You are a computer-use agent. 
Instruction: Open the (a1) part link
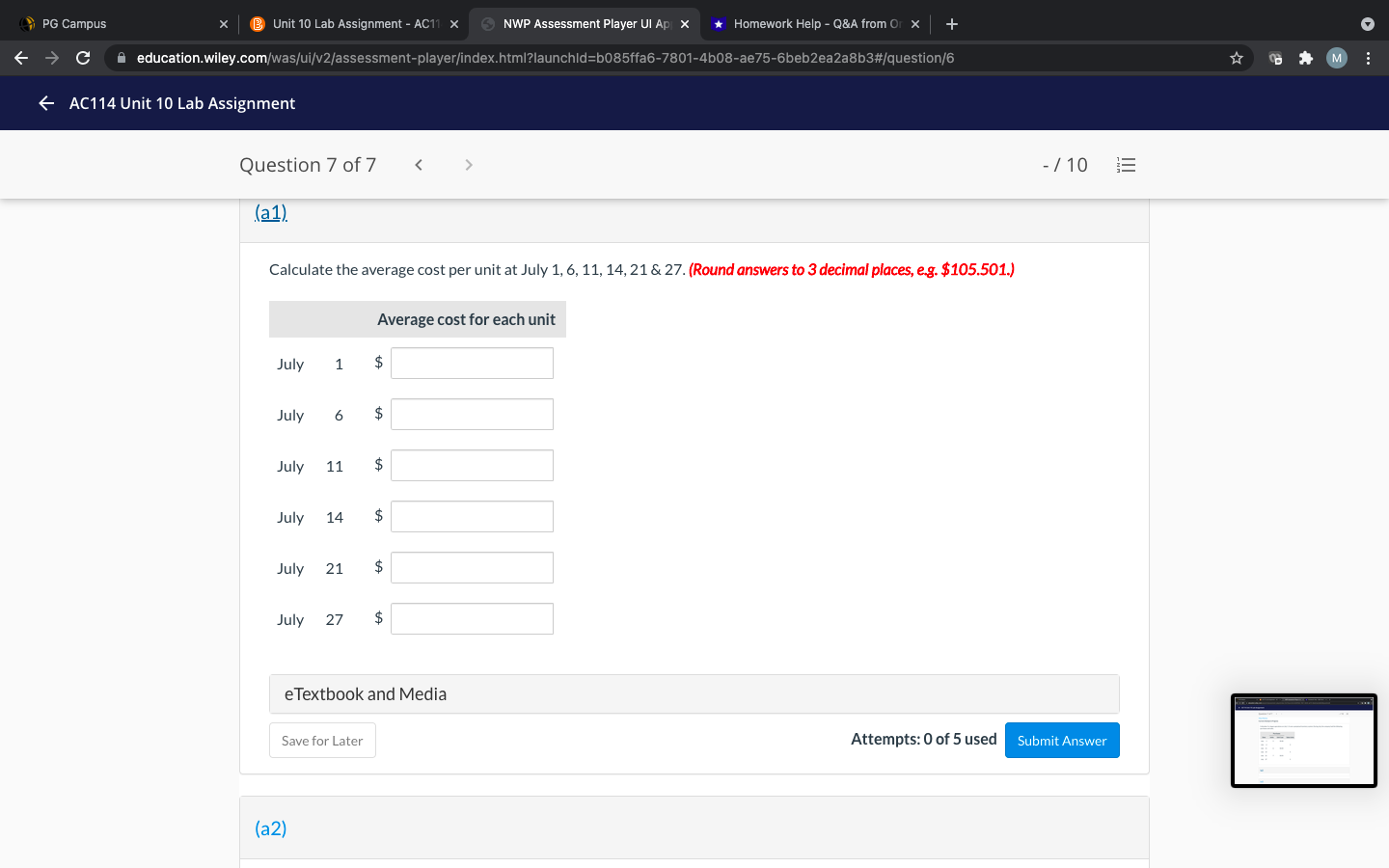(x=271, y=212)
